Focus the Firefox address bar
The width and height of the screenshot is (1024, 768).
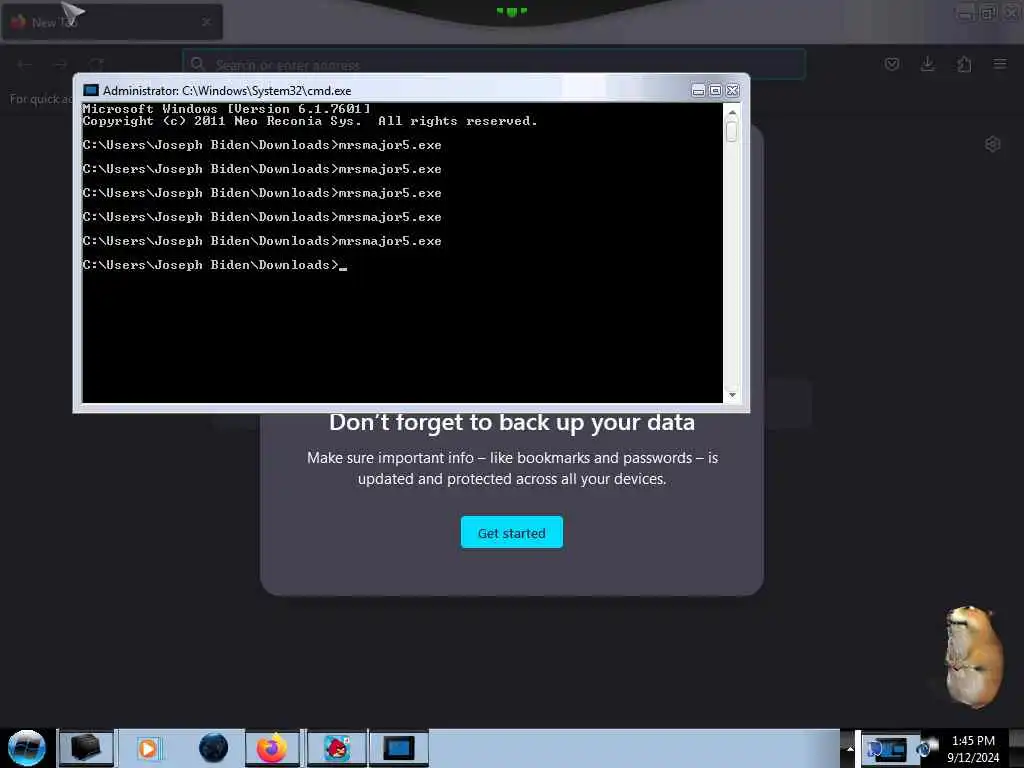click(x=494, y=64)
